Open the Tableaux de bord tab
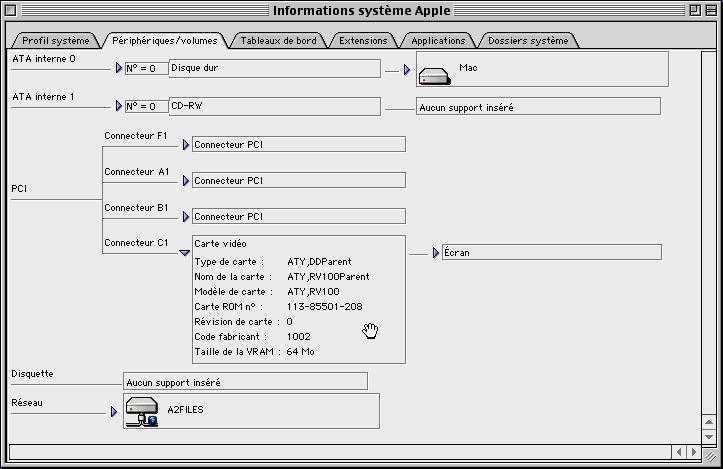The height and width of the screenshot is (469, 723). pos(279,41)
